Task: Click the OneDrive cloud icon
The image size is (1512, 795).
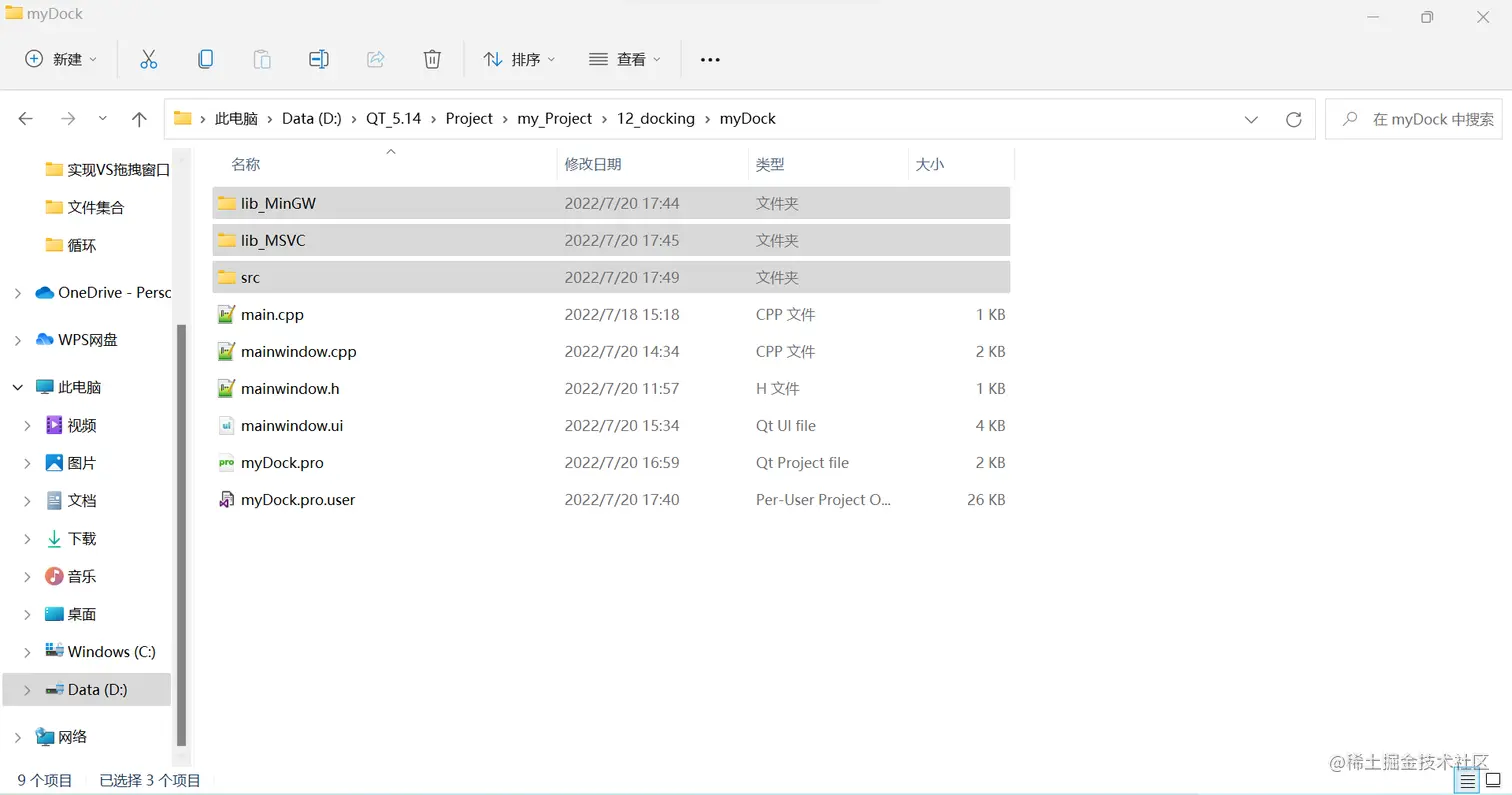Action: pyautogui.click(x=44, y=293)
